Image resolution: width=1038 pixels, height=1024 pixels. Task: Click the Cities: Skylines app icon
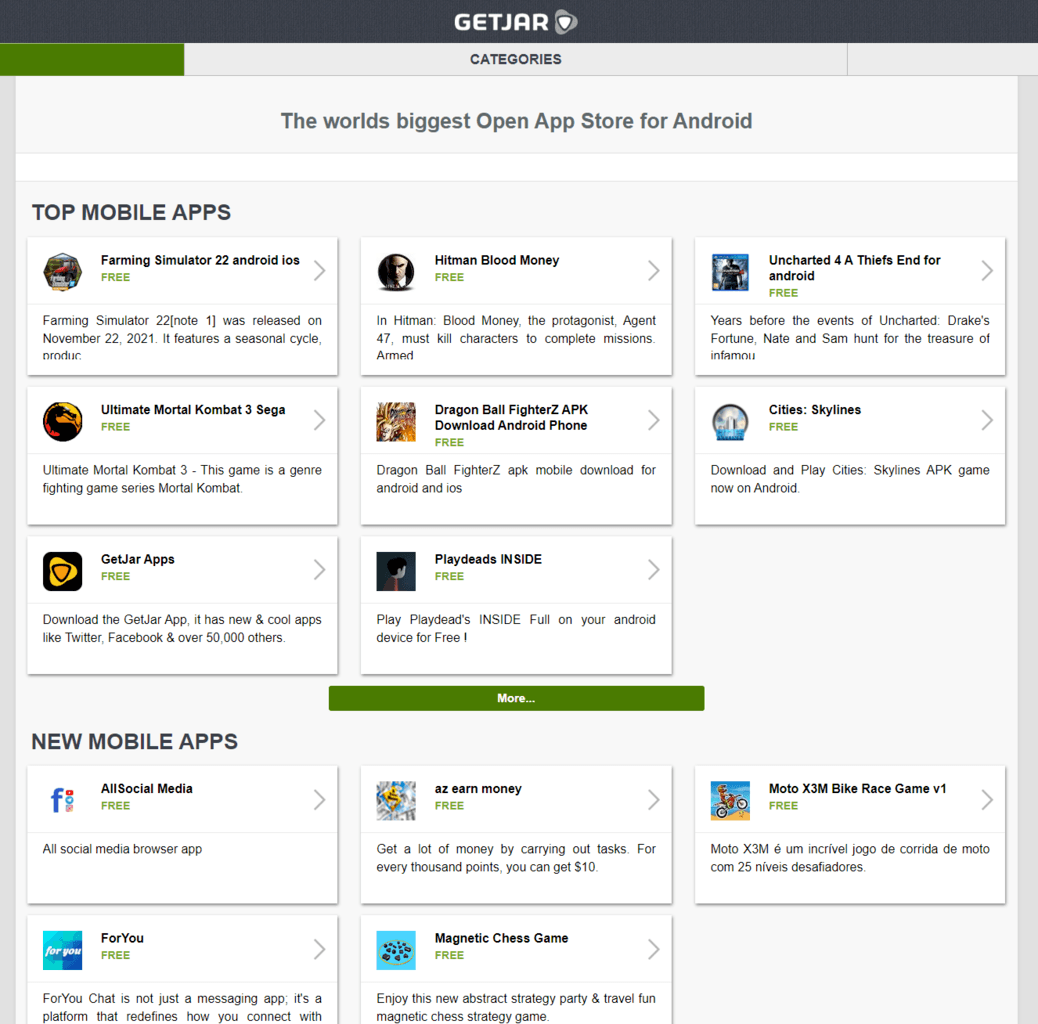pos(730,422)
